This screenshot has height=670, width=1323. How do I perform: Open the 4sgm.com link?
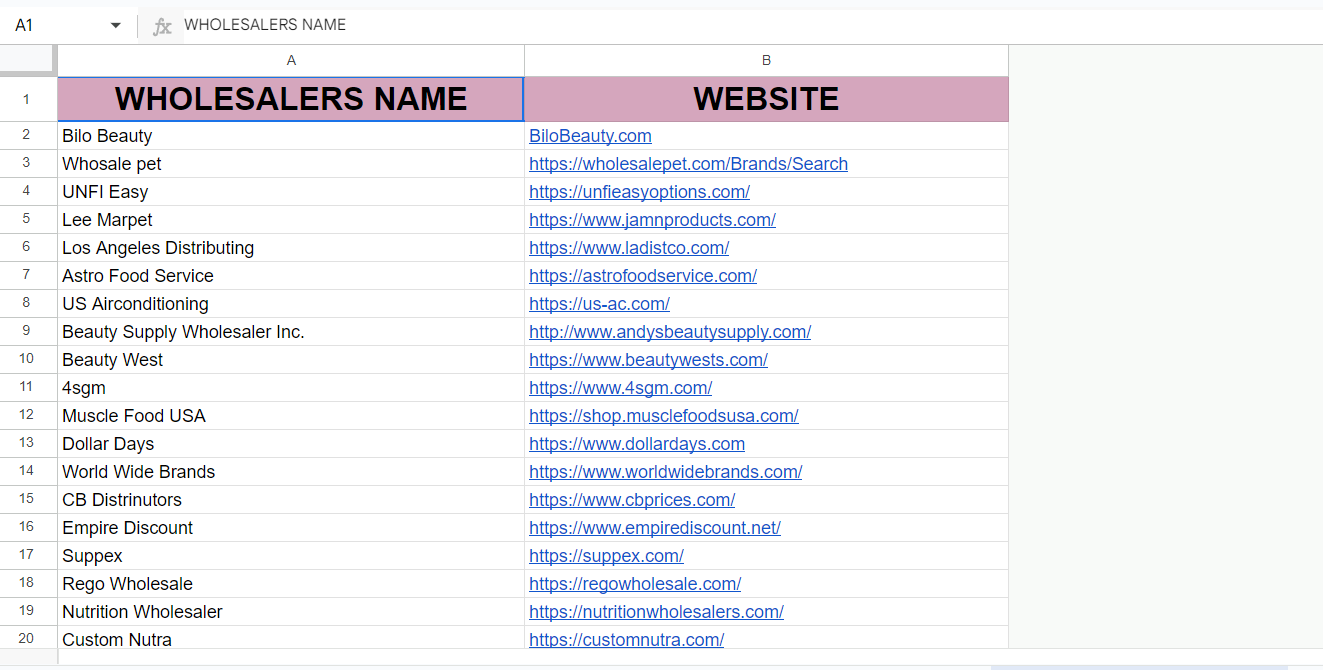coord(620,388)
